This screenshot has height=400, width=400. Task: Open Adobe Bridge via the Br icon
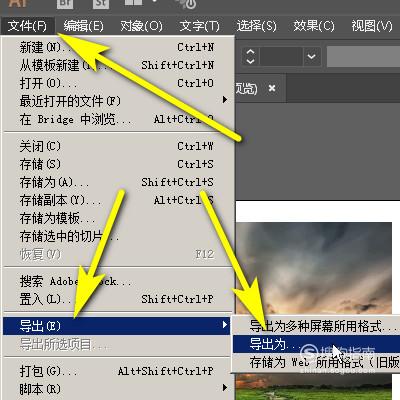[65, 3]
